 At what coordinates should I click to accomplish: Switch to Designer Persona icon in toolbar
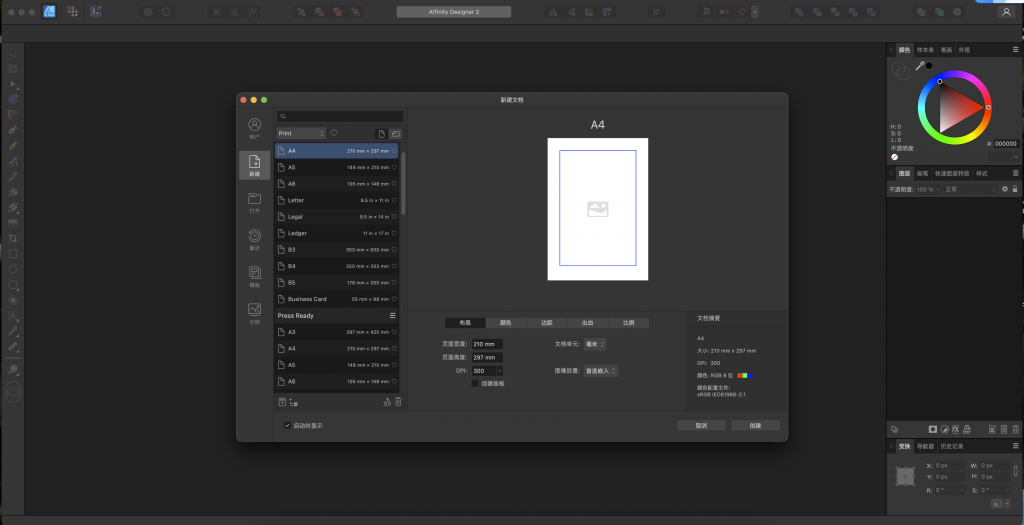tap(49, 11)
